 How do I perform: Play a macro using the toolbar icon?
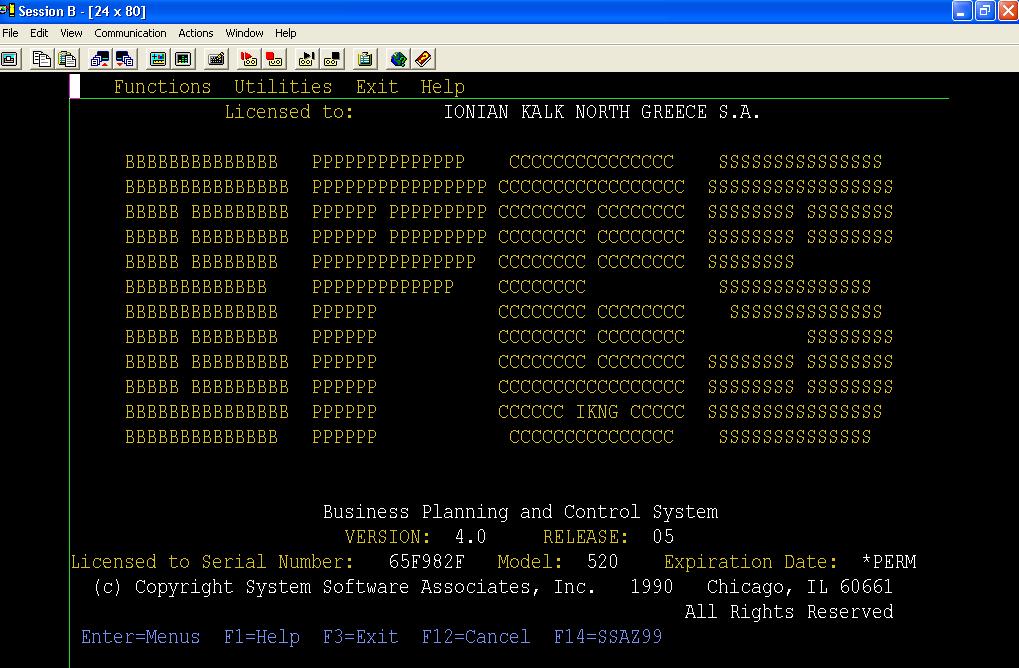click(x=306, y=59)
